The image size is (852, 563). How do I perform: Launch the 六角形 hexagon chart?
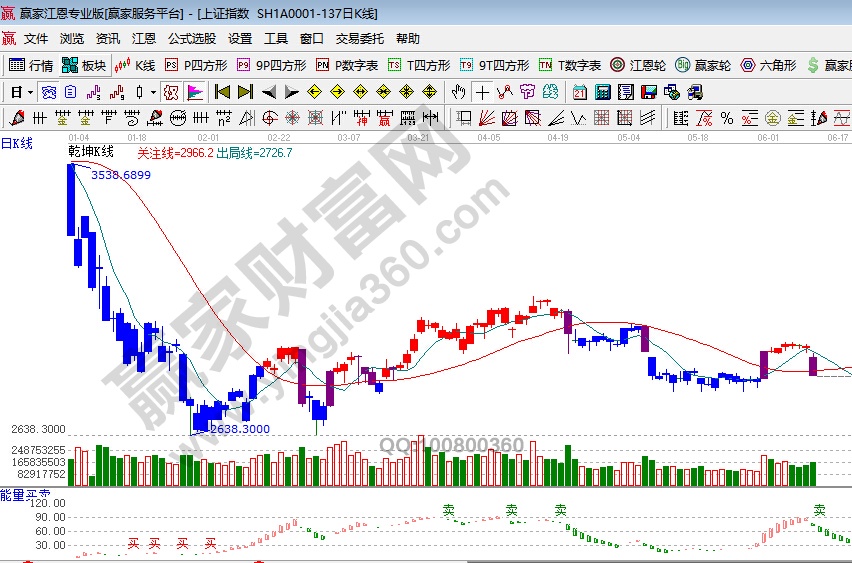click(x=768, y=65)
